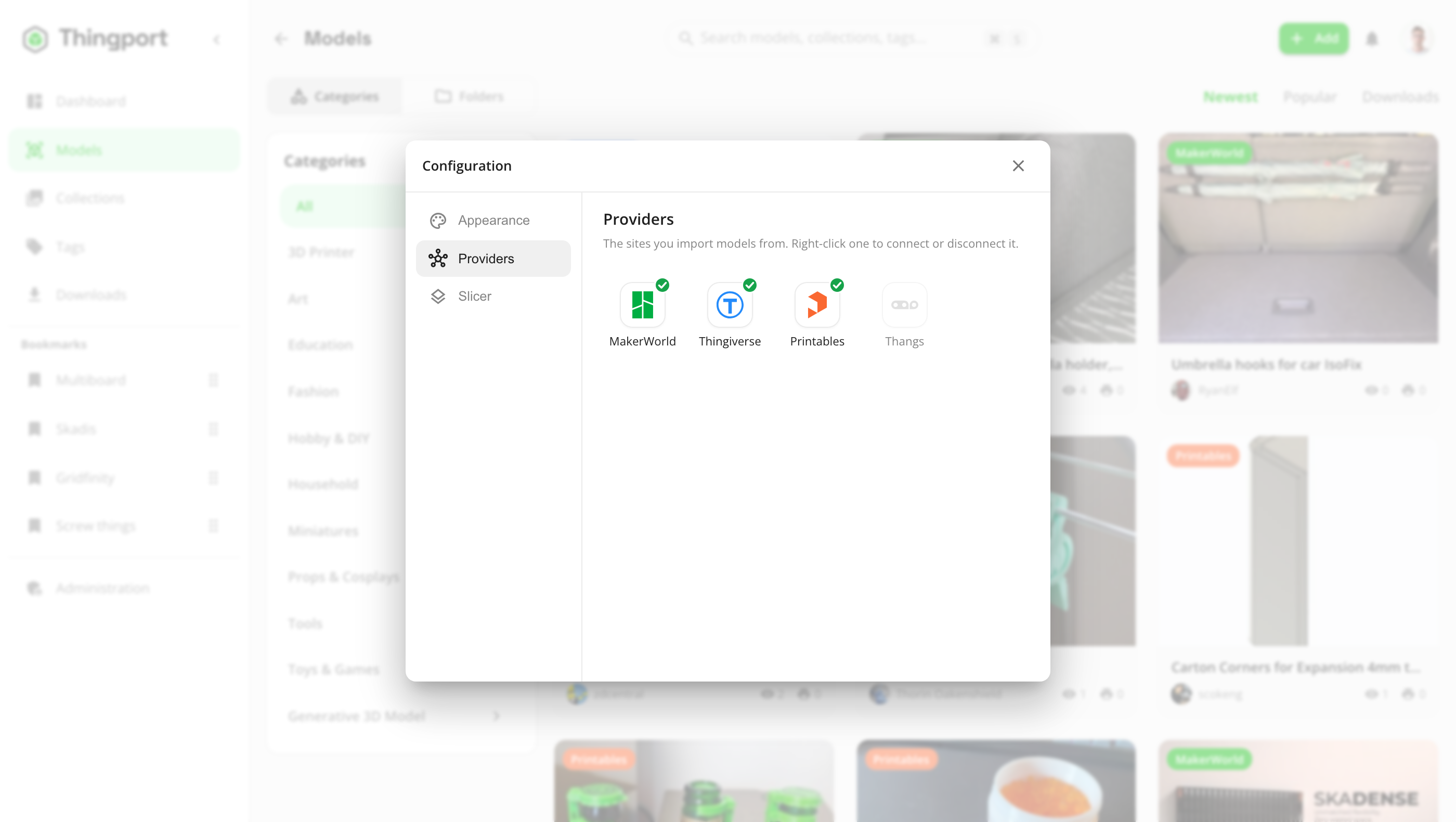Sort models by Newest
The width and height of the screenshot is (1456, 822).
tap(1230, 97)
